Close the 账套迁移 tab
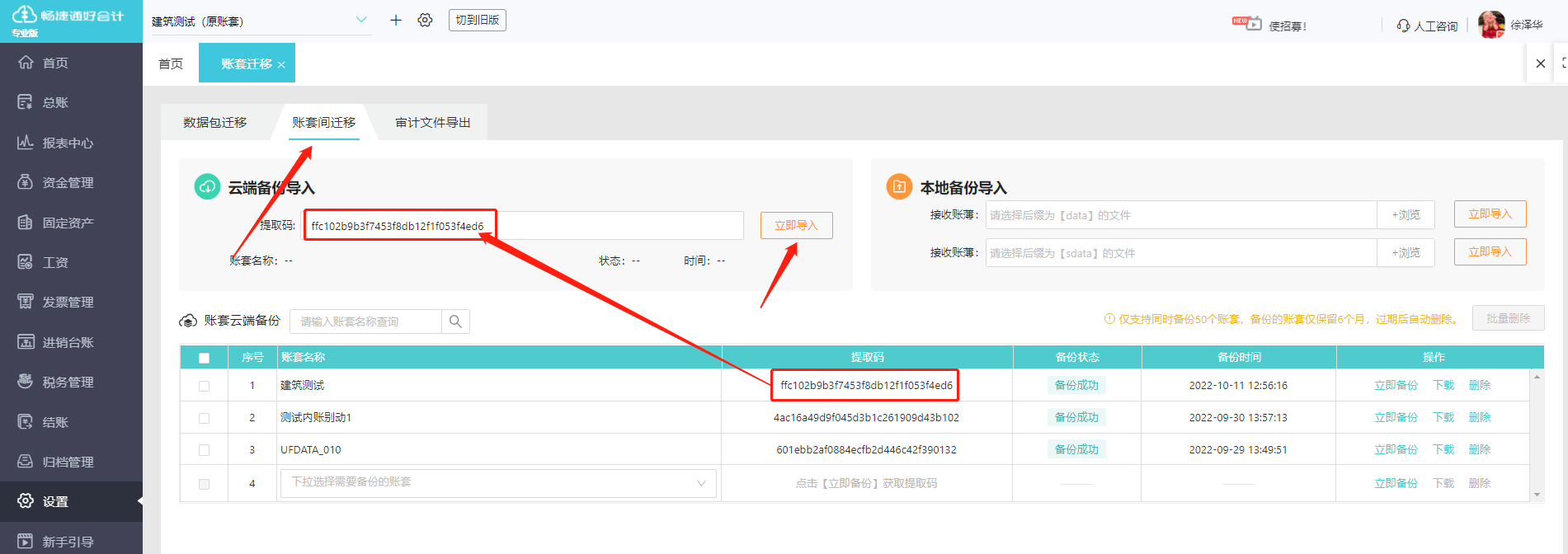Screen dimensions: 1568x554 pos(281,64)
